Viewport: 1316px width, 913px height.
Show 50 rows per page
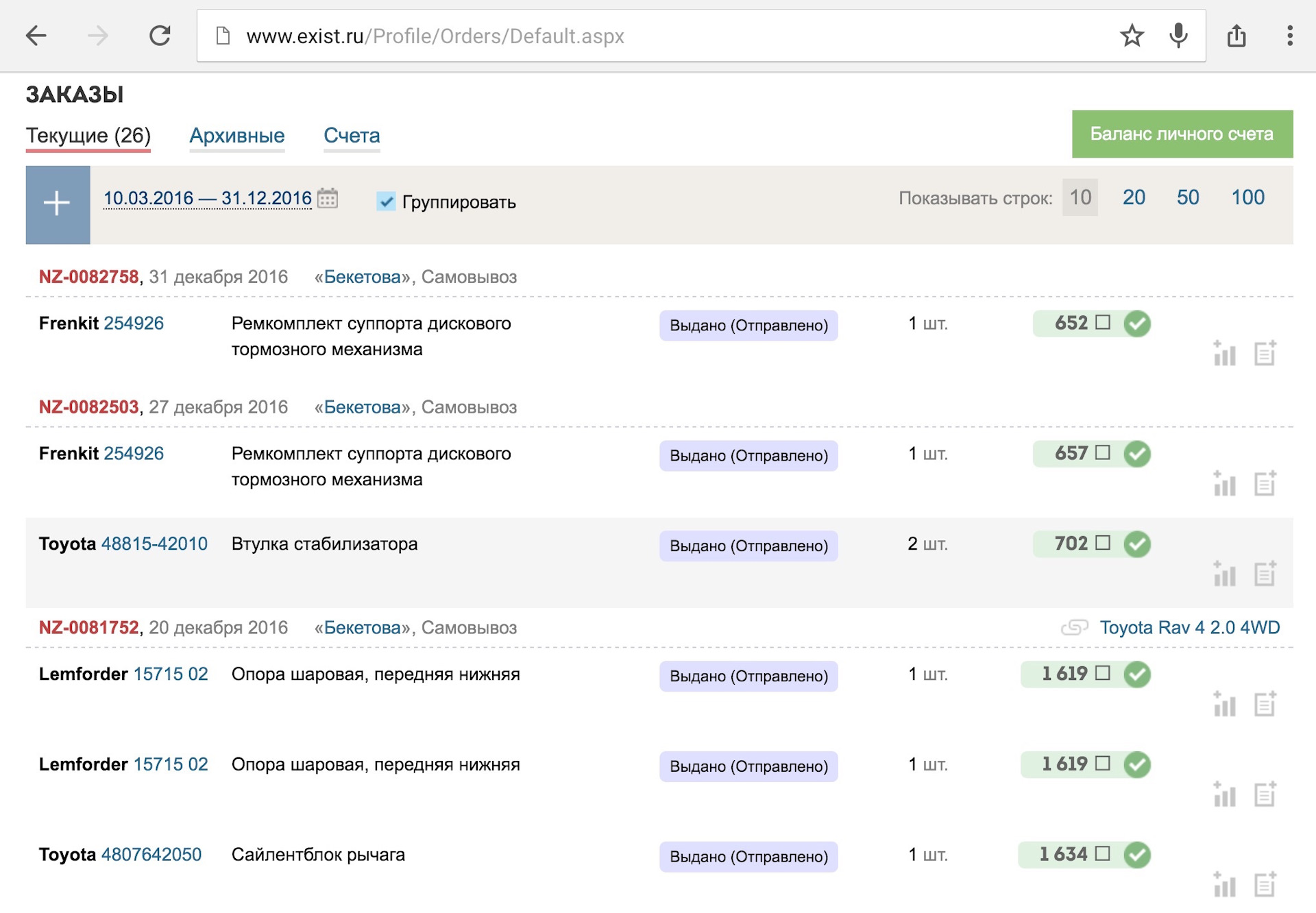point(1187,197)
